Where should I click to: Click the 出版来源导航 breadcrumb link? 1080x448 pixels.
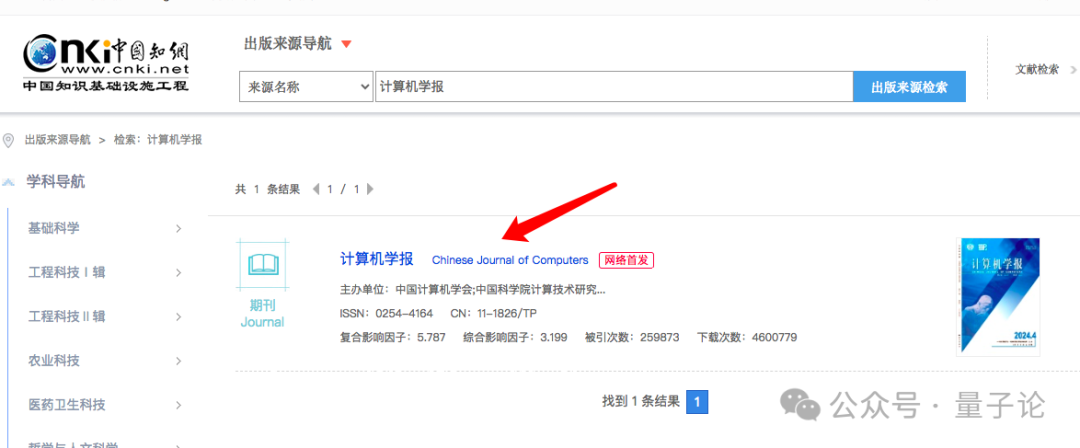57,140
